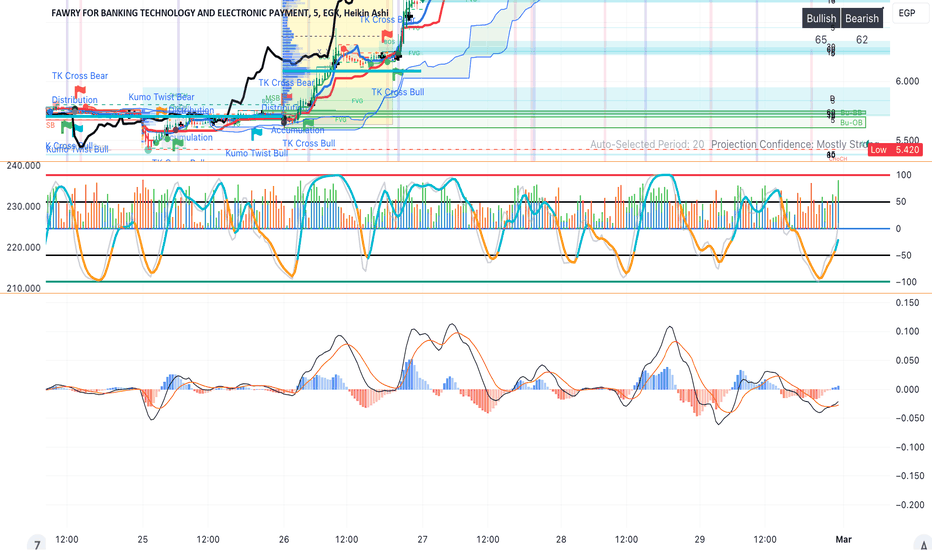
Task: Click the red 'Low 5.420' price label
Action: coord(895,150)
